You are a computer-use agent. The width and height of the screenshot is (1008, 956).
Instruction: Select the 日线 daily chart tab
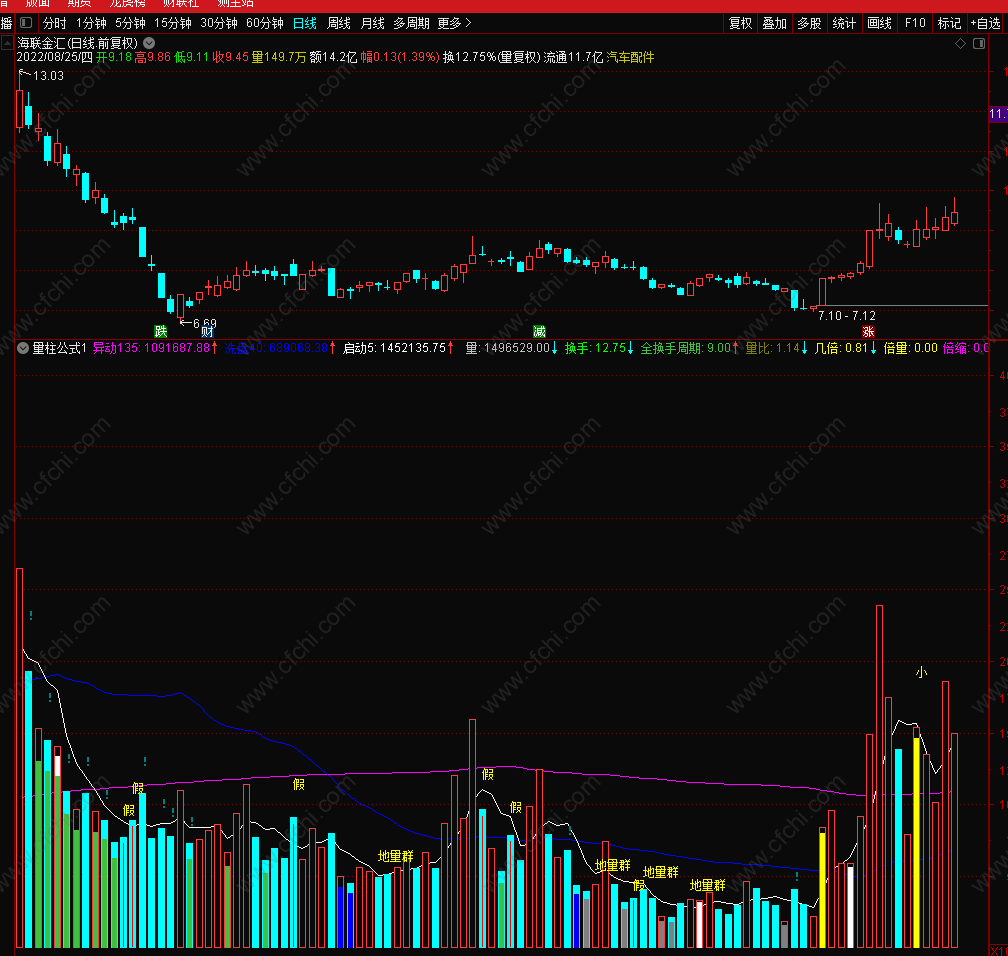[x=305, y=24]
